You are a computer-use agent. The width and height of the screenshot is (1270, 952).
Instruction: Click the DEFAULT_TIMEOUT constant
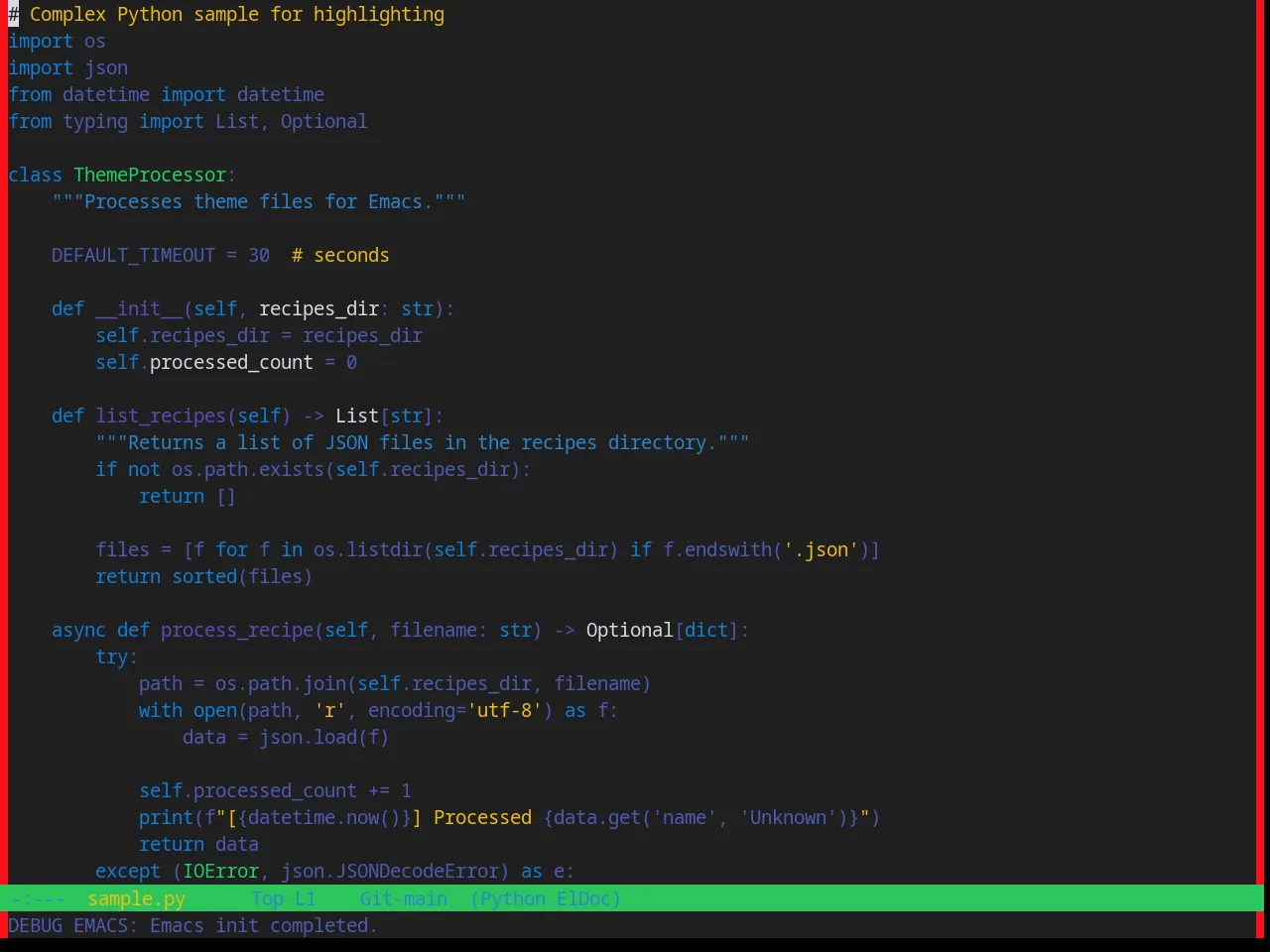pos(133,255)
